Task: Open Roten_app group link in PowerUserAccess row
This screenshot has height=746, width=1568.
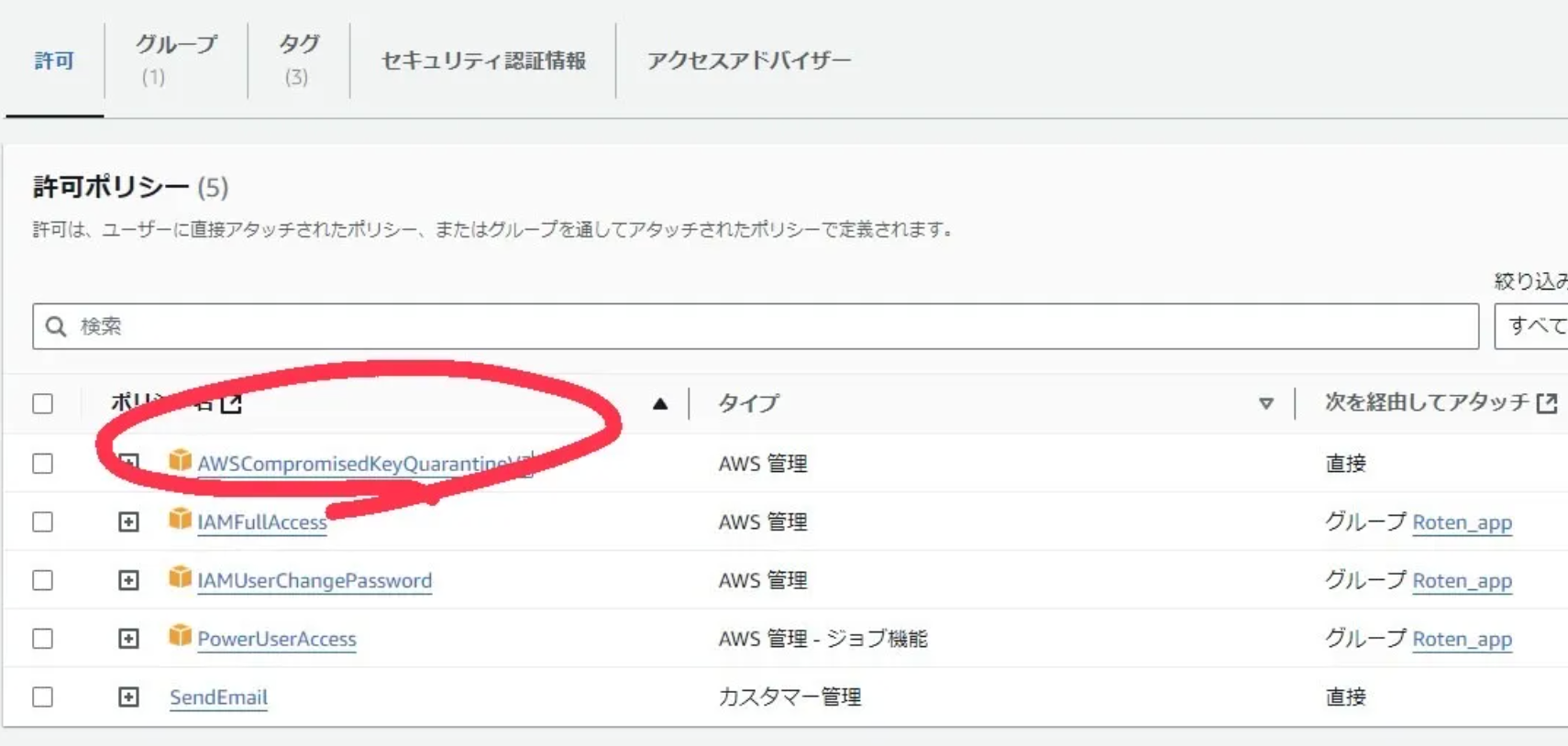Action: coord(1462,639)
